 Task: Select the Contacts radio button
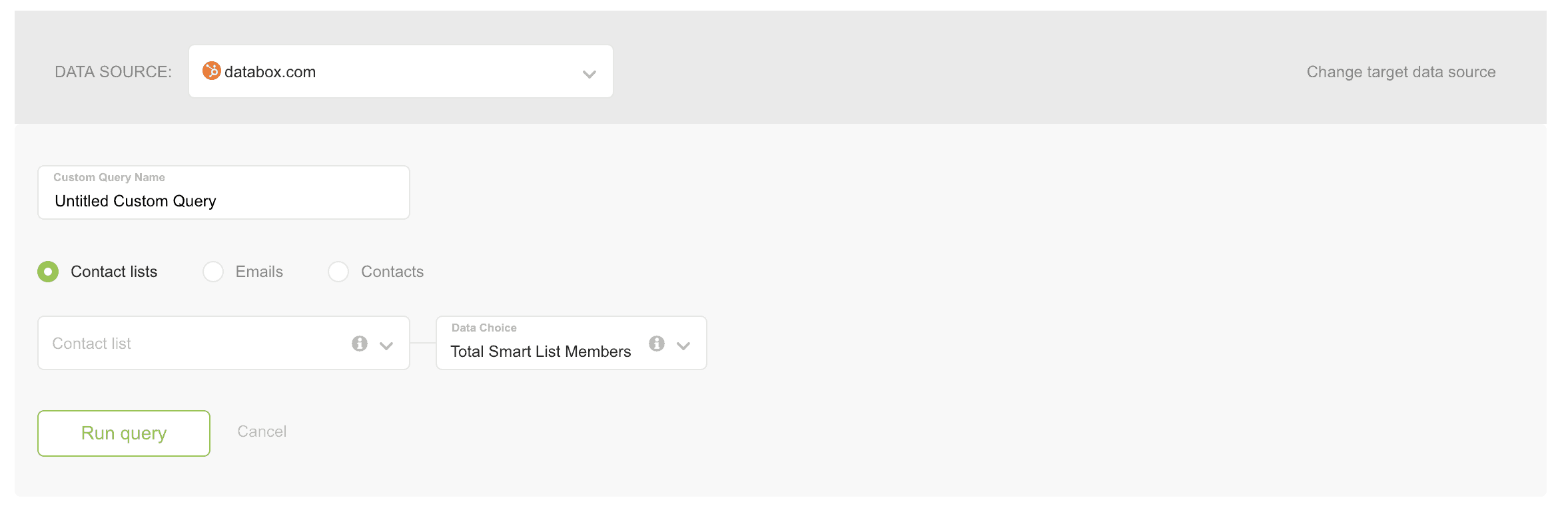click(x=338, y=272)
